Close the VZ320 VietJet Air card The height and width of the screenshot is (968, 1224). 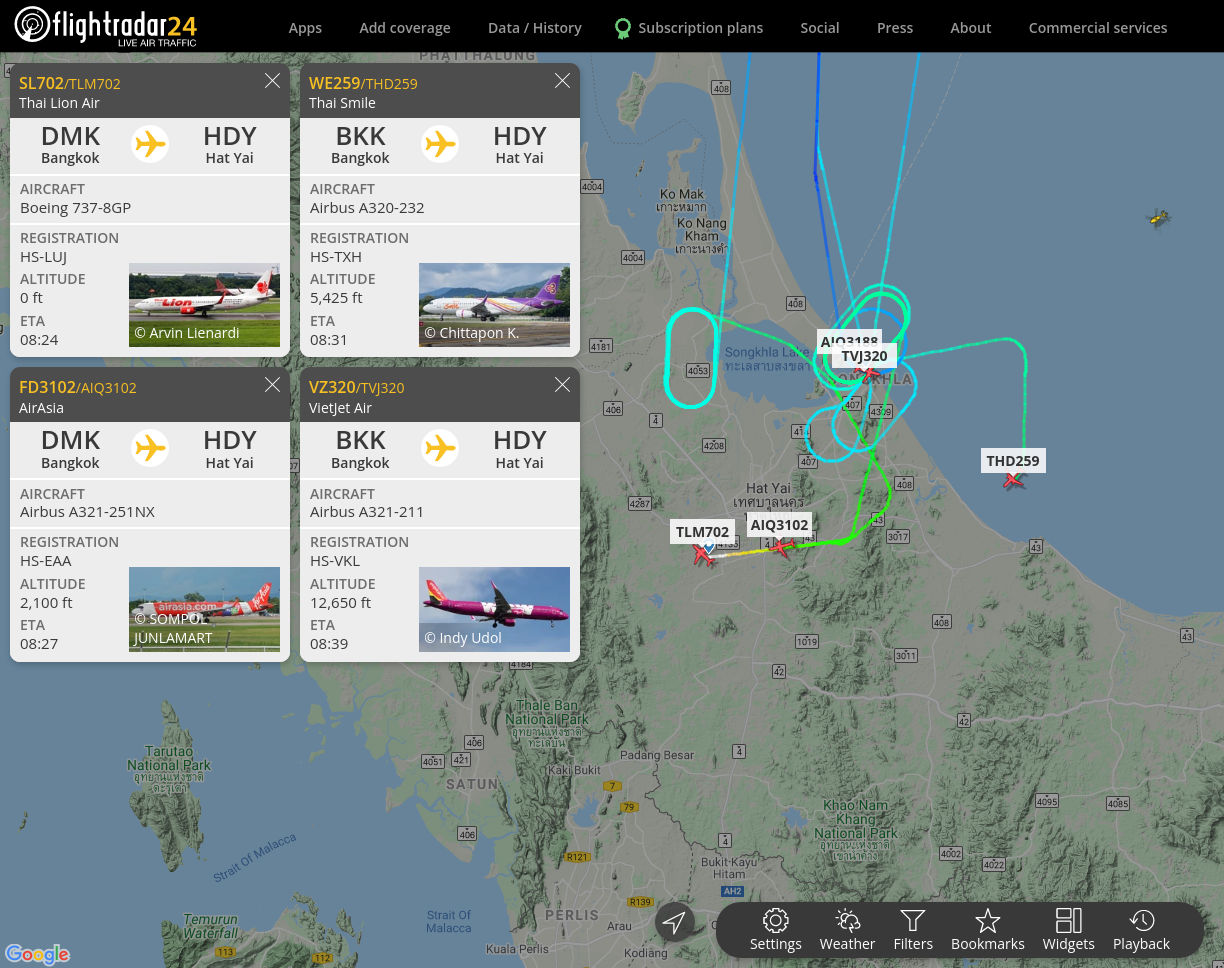point(562,385)
